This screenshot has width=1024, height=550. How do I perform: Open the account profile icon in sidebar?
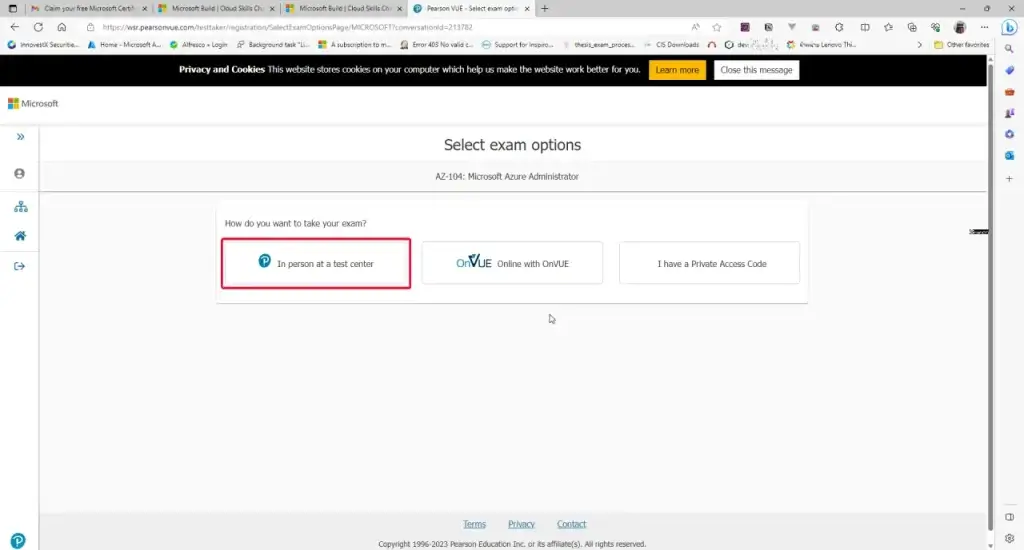click(x=20, y=174)
